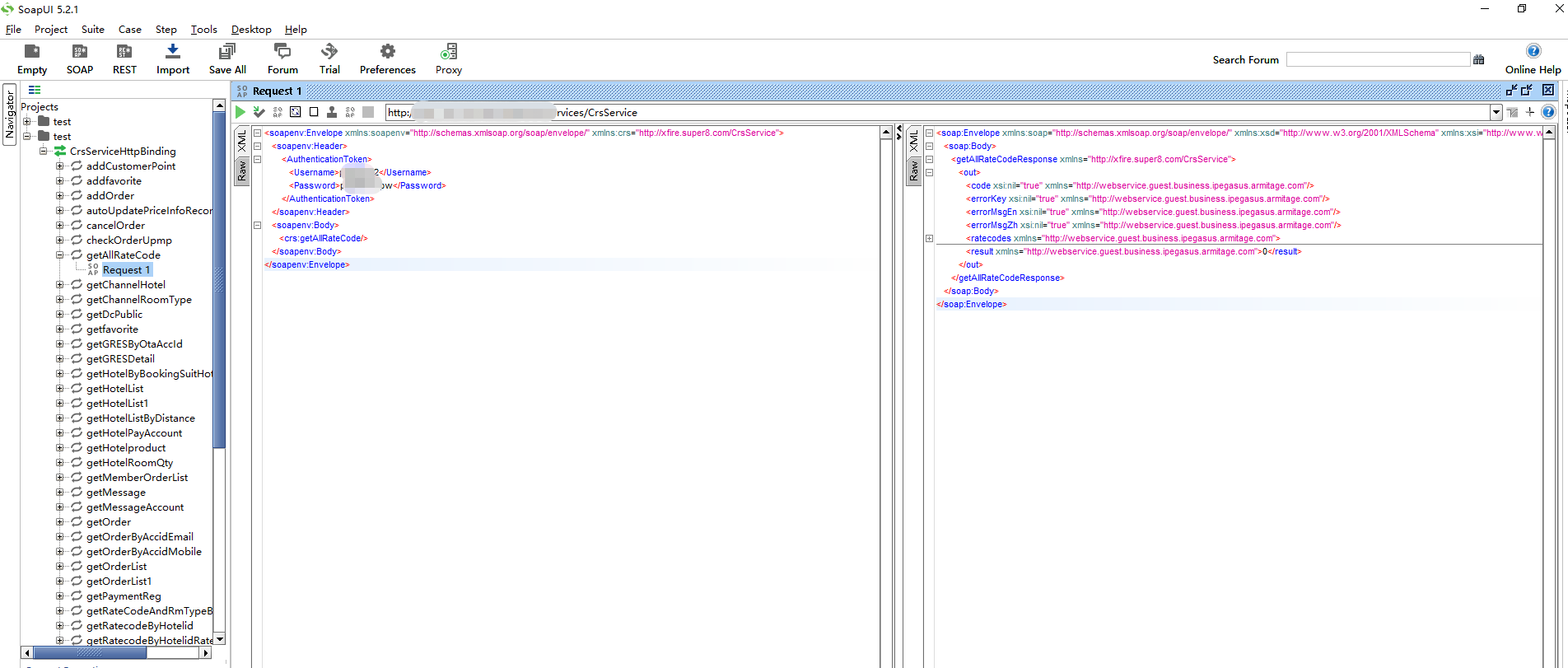The height and width of the screenshot is (668, 1568).
Task: Open the endpoint URL dropdown arrow
Action: 1496,112
